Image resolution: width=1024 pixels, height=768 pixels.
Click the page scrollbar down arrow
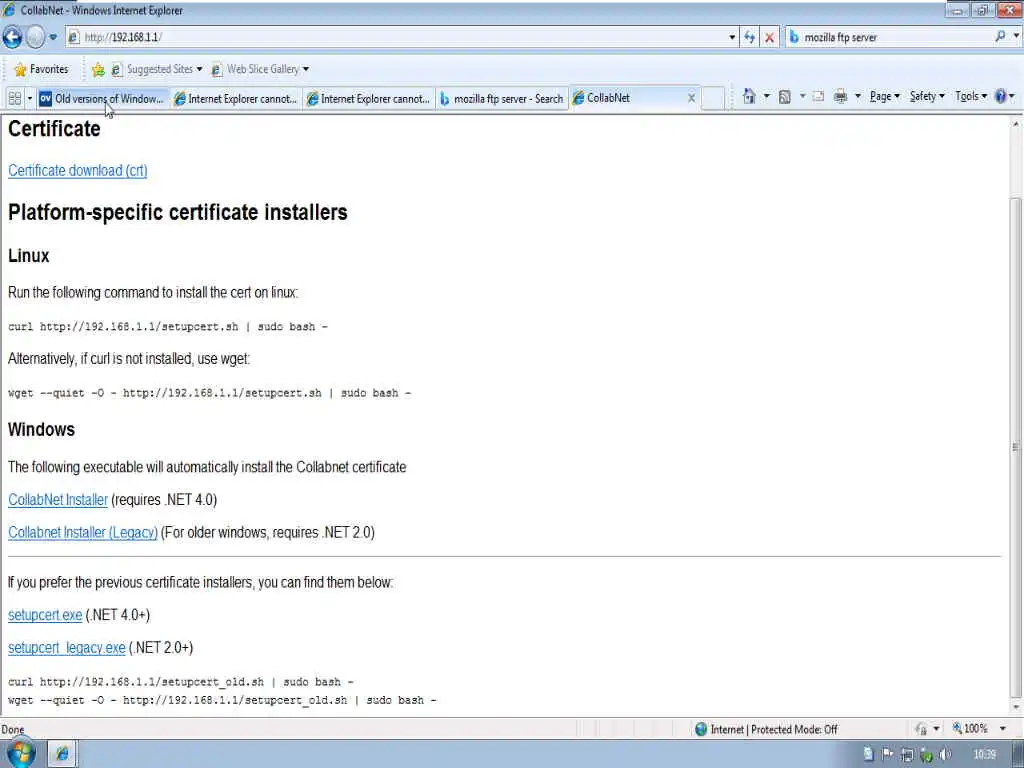(x=1016, y=708)
